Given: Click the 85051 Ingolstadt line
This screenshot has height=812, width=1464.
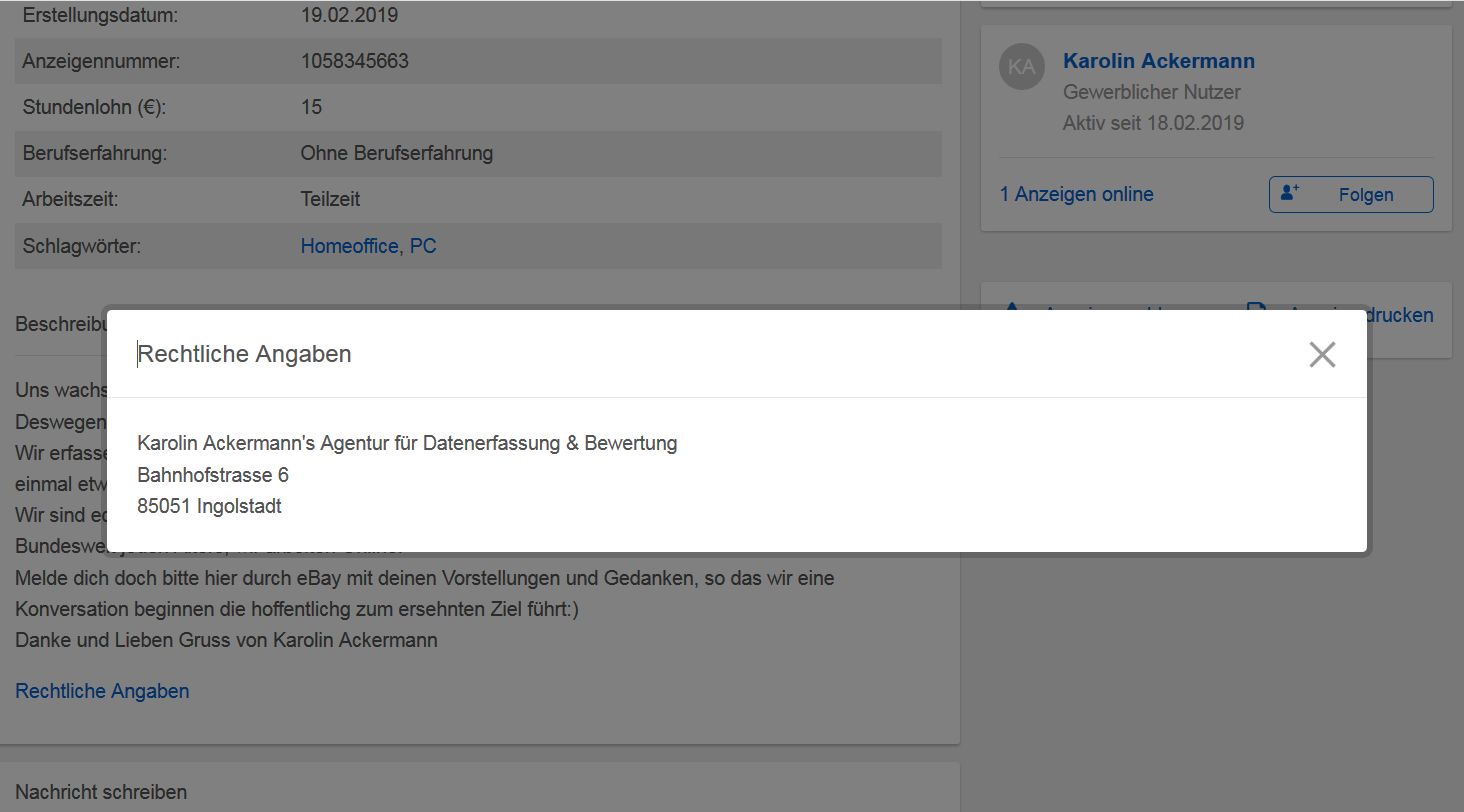Looking at the screenshot, I should pyautogui.click(x=209, y=507).
